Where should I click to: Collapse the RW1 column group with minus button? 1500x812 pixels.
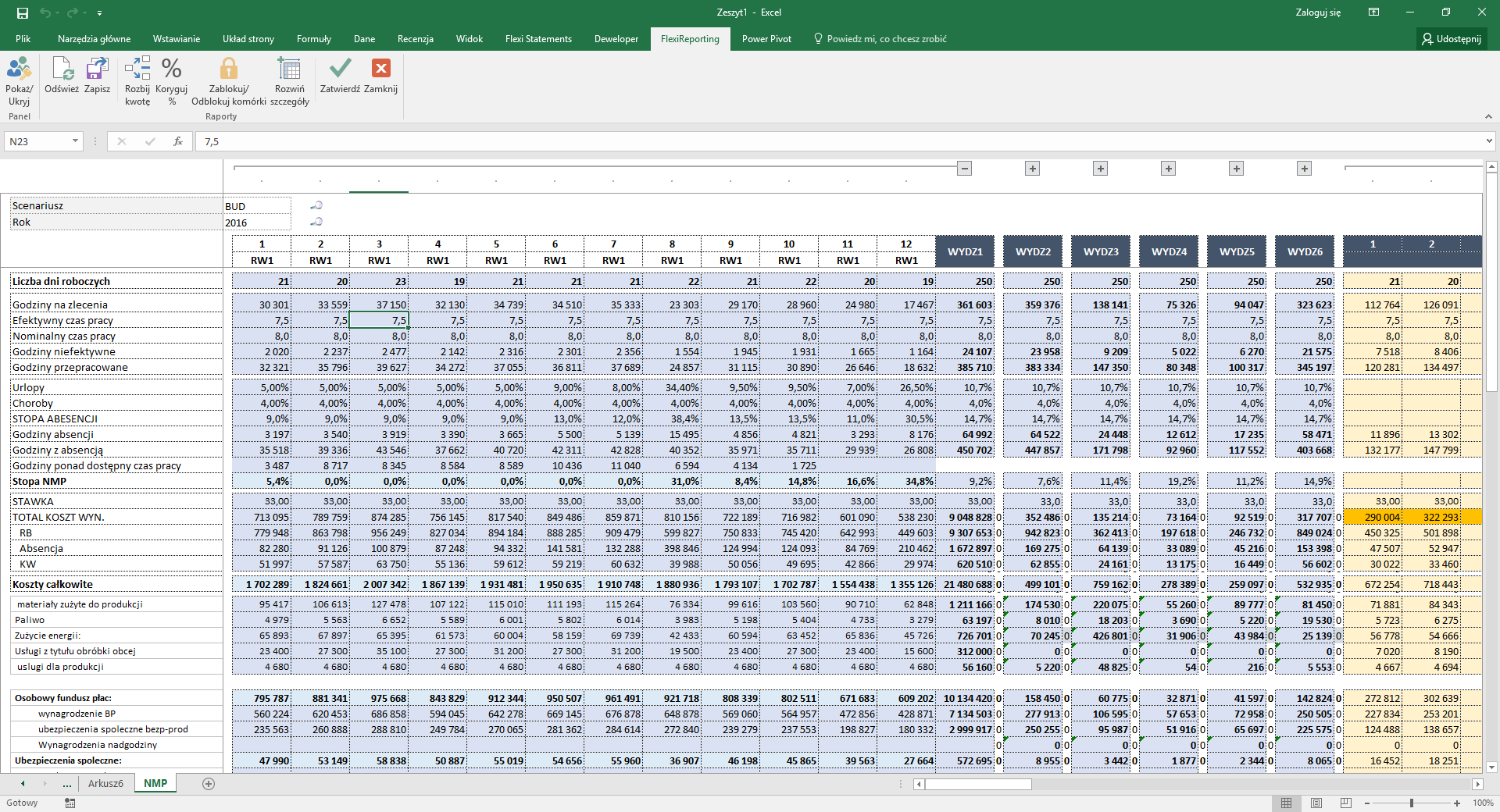tap(965, 169)
